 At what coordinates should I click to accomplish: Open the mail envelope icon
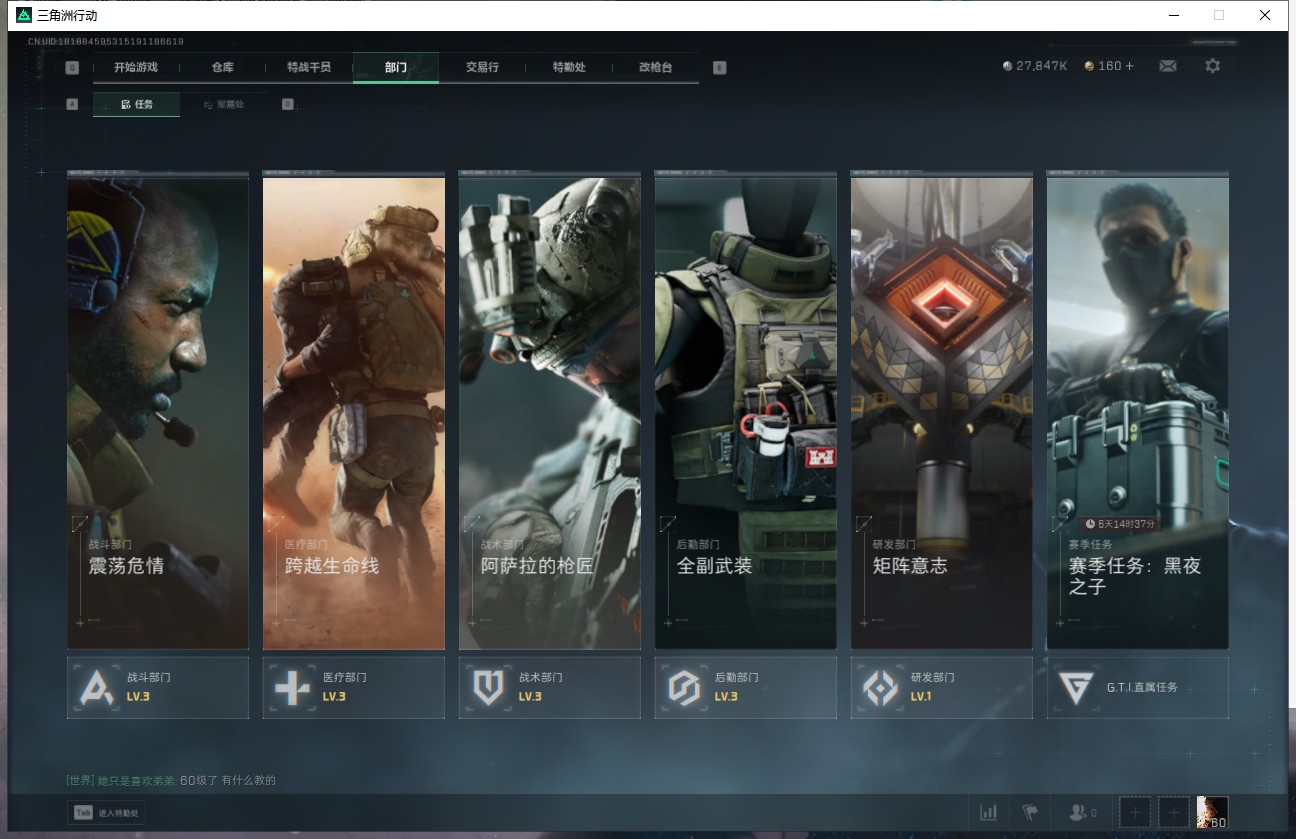(1167, 66)
